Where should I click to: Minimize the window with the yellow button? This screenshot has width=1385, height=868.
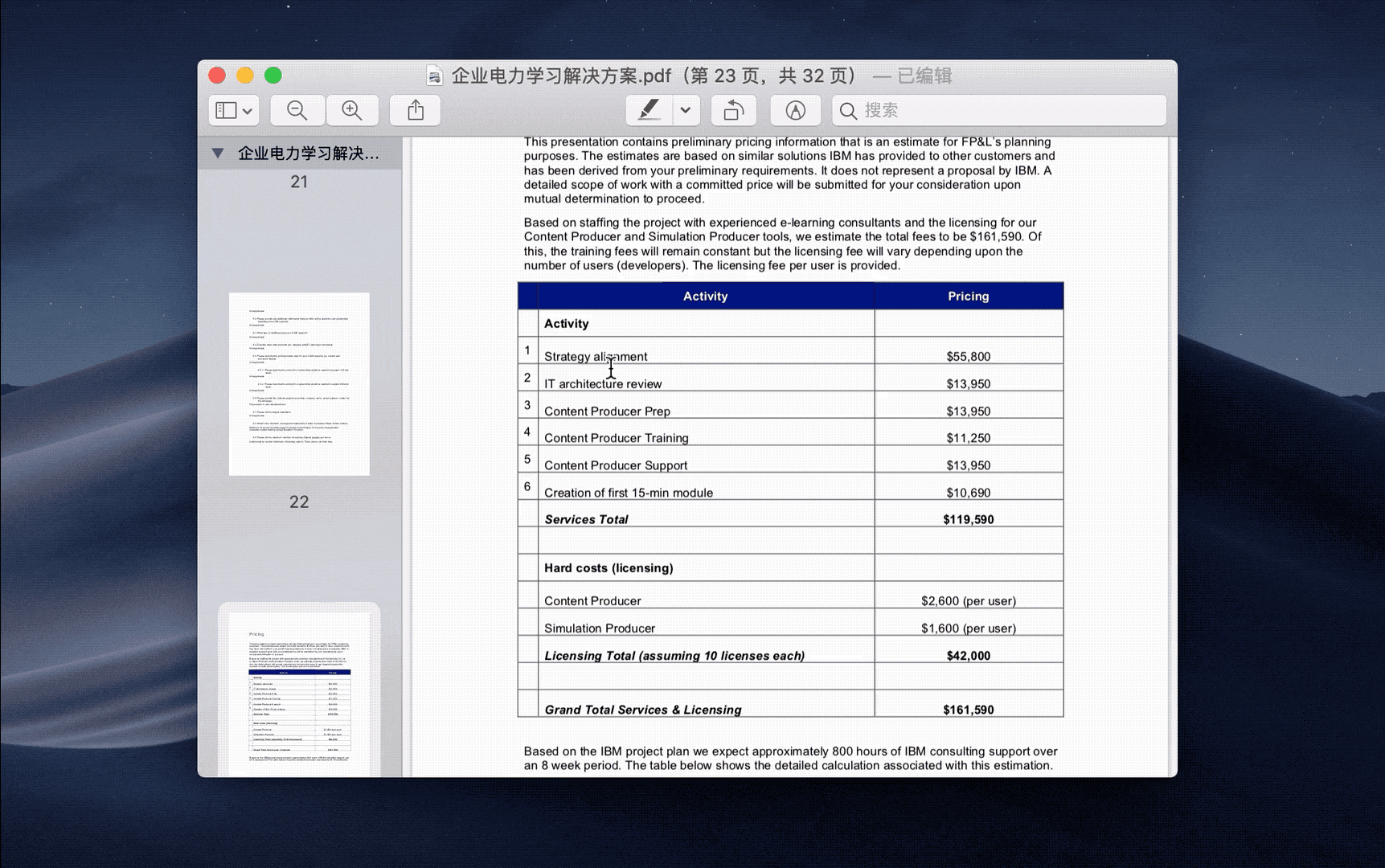point(245,76)
